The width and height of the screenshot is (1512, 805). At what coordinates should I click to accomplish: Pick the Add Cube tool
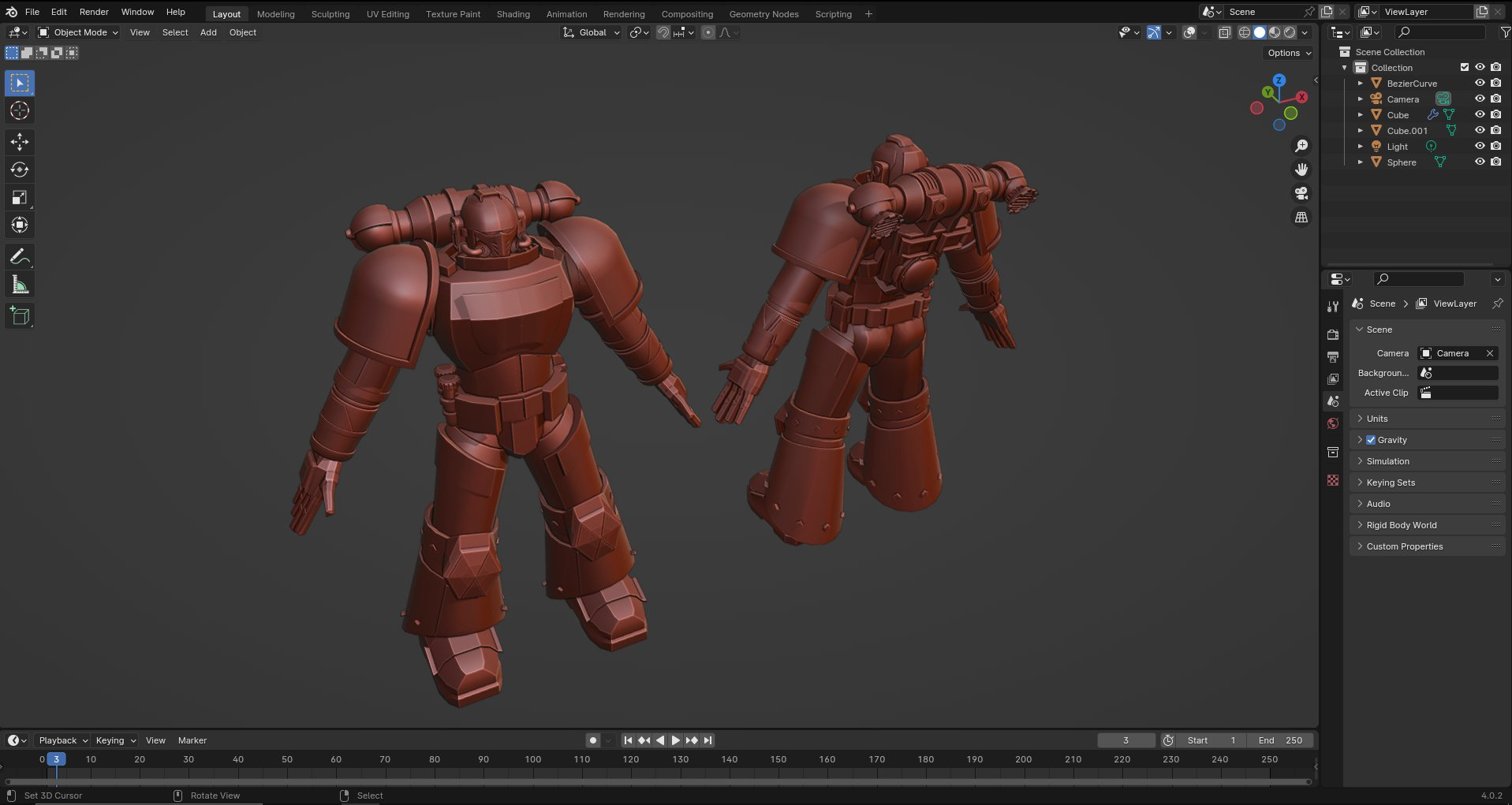(x=20, y=316)
